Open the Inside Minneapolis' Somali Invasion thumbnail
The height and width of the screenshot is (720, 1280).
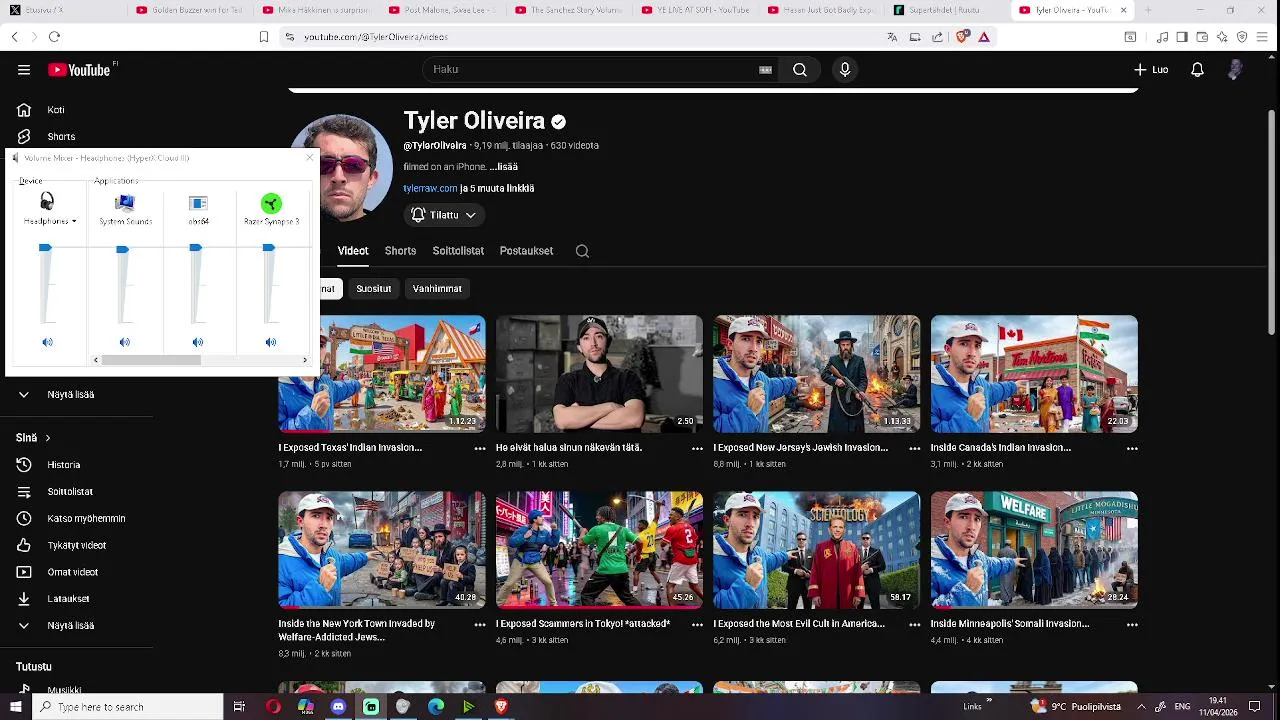[x=1034, y=550]
